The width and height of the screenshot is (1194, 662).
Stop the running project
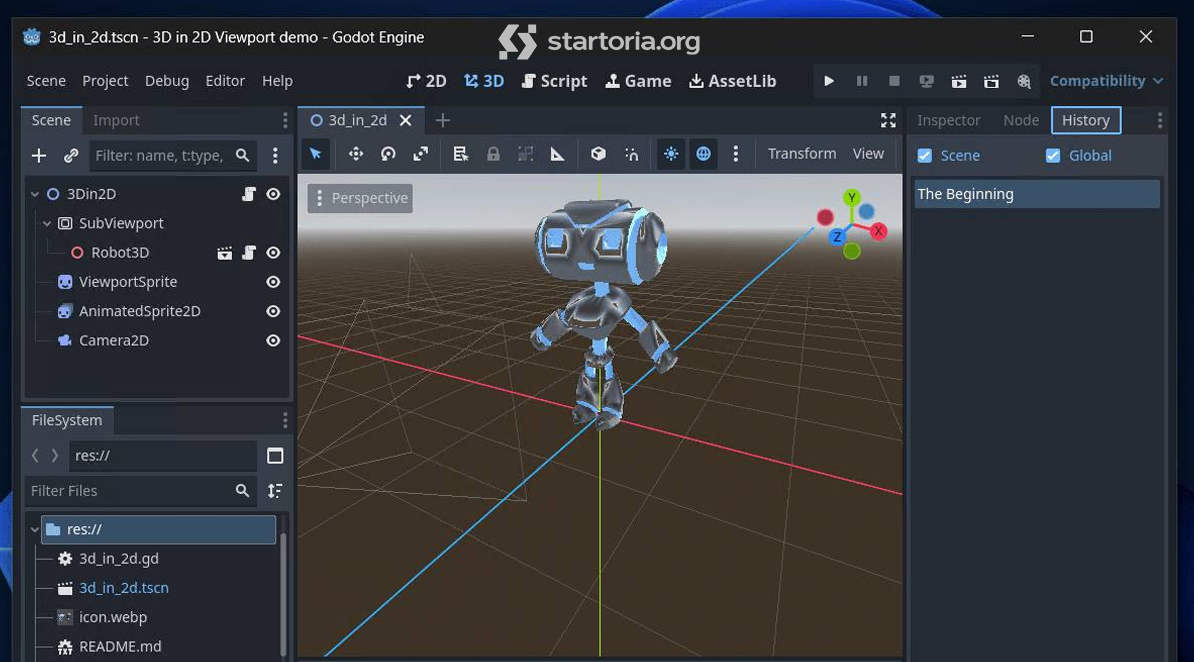point(894,81)
